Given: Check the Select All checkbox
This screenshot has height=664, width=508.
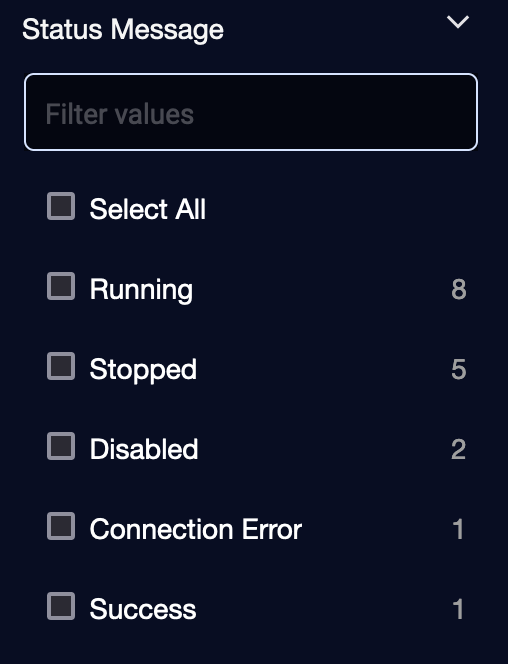Looking at the screenshot, I should [61, 206].
